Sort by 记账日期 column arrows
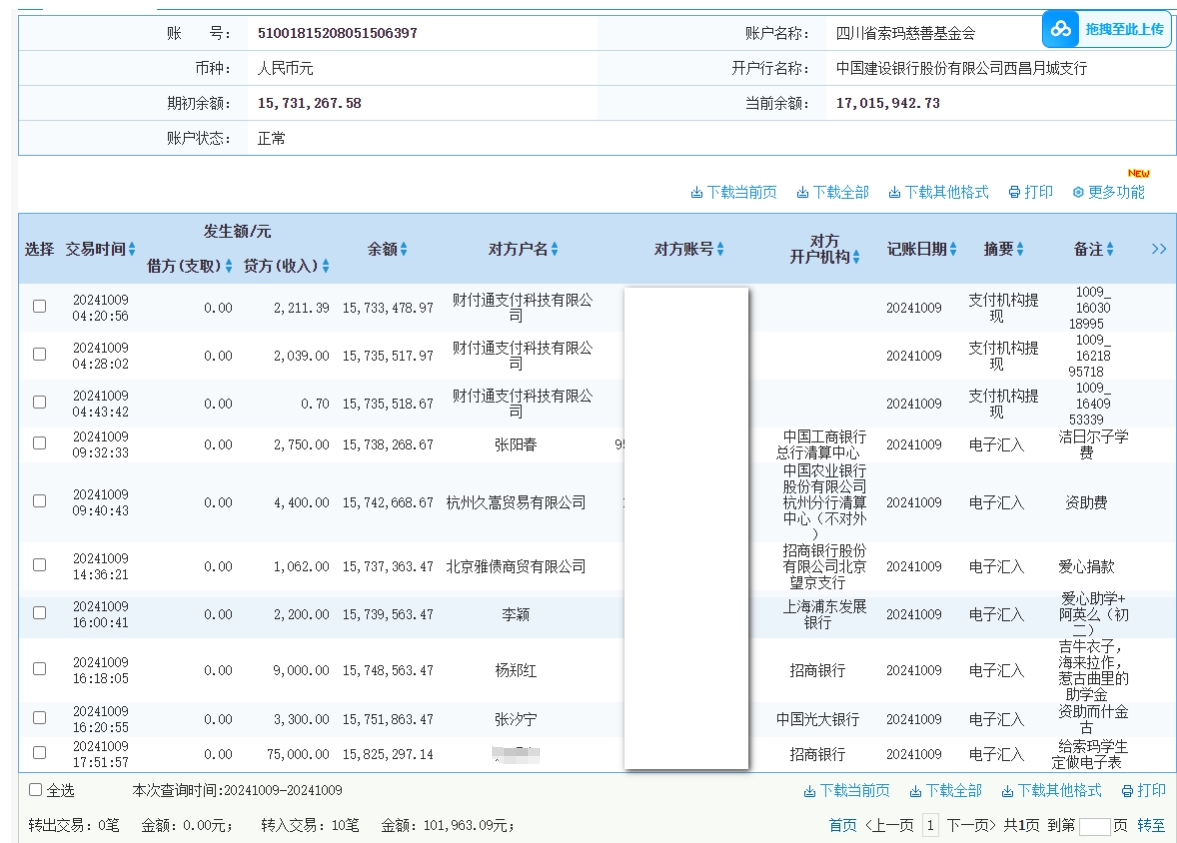The image size is (1177, 843). [x=953, y=248]
